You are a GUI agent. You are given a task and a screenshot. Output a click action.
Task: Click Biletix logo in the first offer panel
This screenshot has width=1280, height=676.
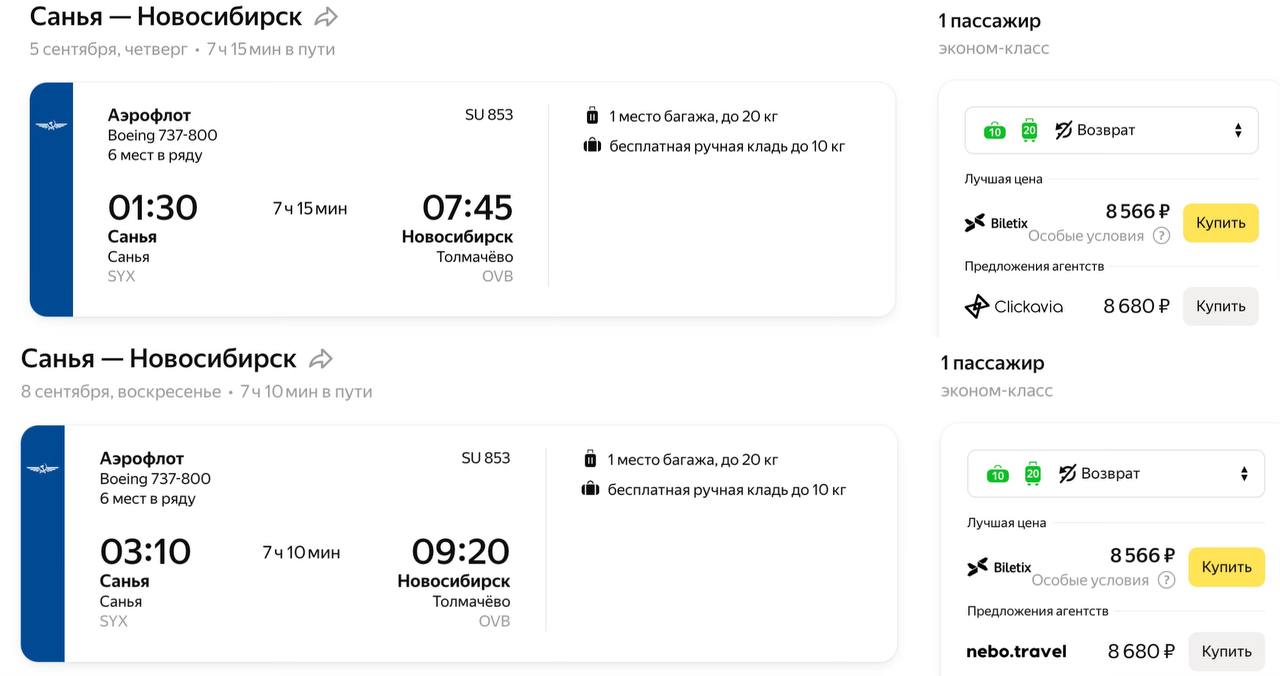(x=996, y=223)
